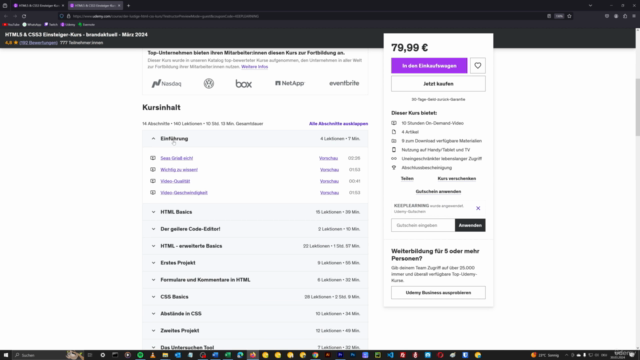Click the page vertical scrollbar thumb
The image size is (640, 360).
click(637, 106)
